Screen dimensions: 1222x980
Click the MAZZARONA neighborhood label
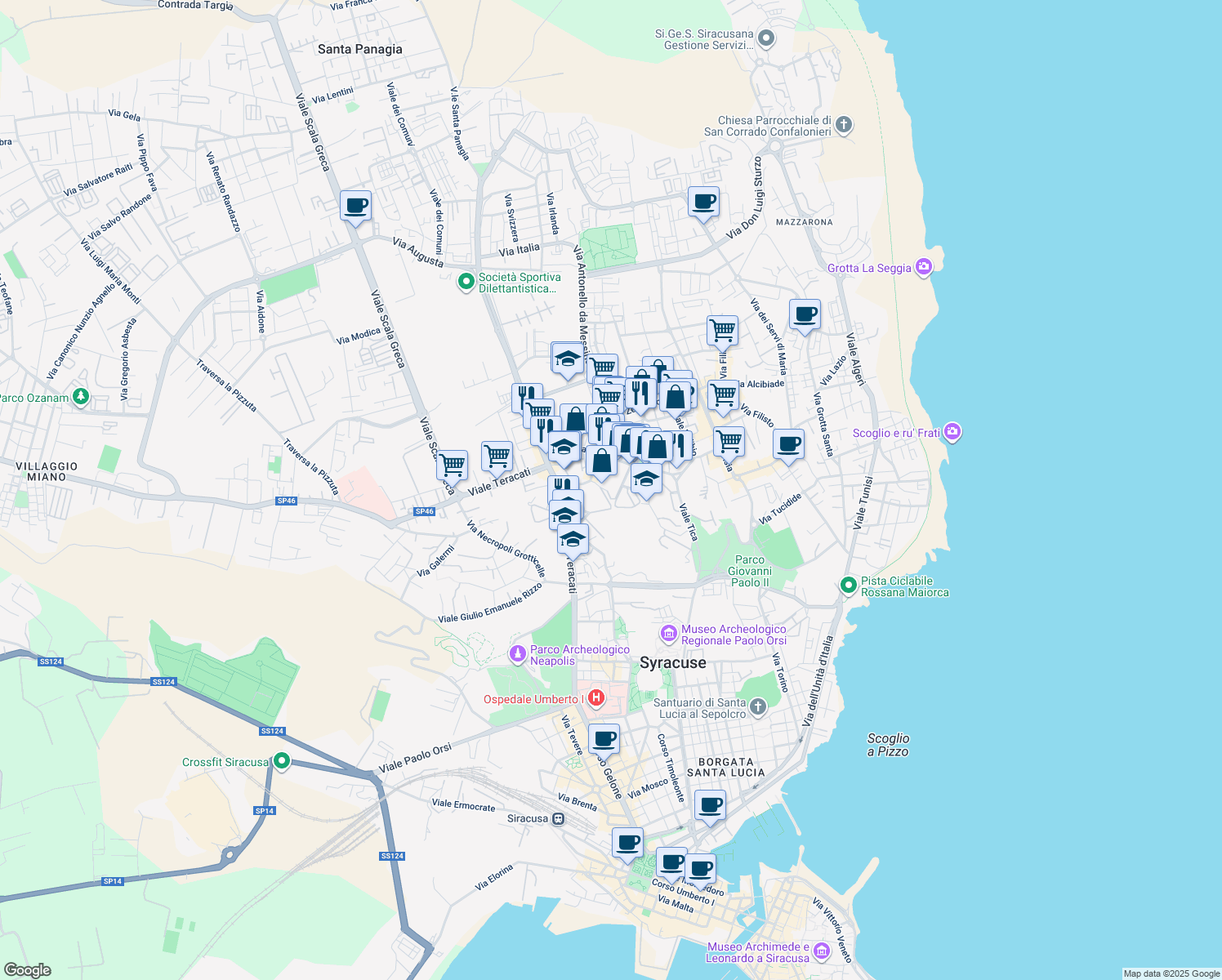pyautogui.click(x=805, y=222)
